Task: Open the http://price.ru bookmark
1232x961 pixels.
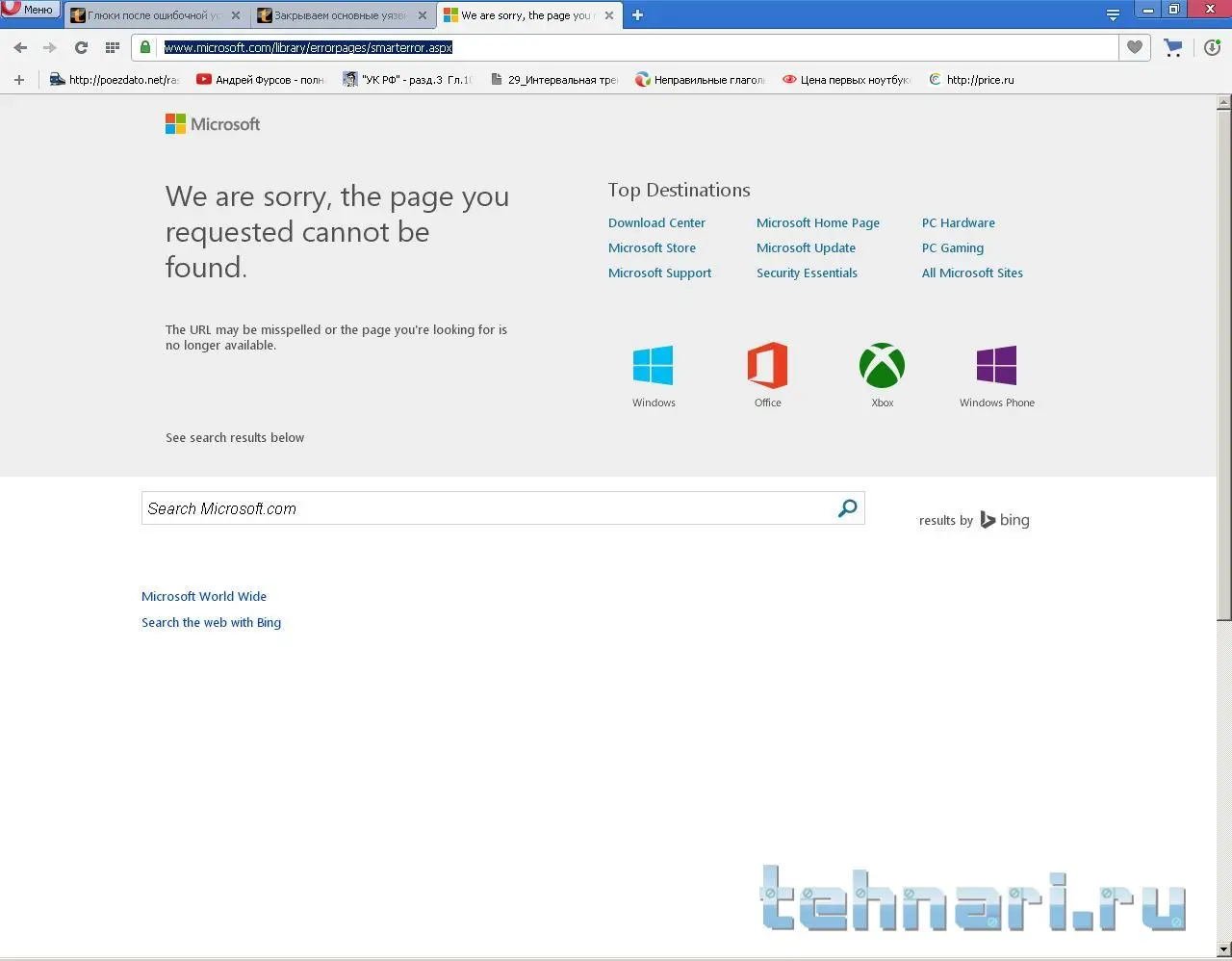Action: pyautogui.click(x=971, y=80)
